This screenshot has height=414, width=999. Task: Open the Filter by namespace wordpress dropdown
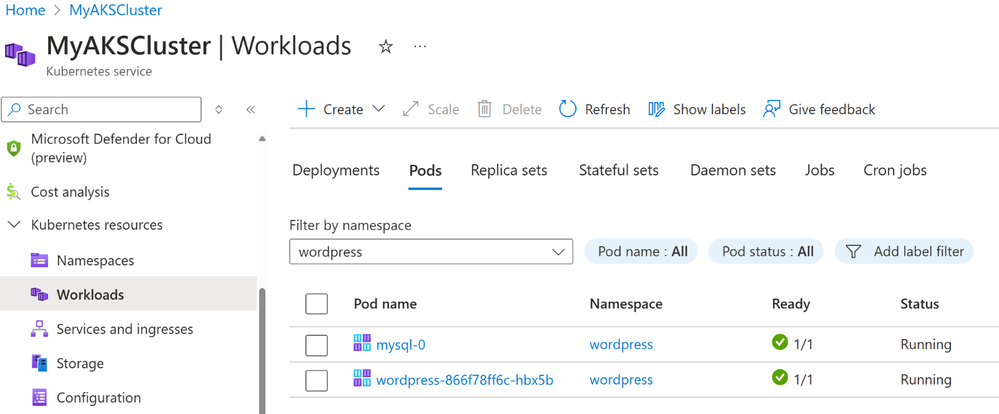431,252
